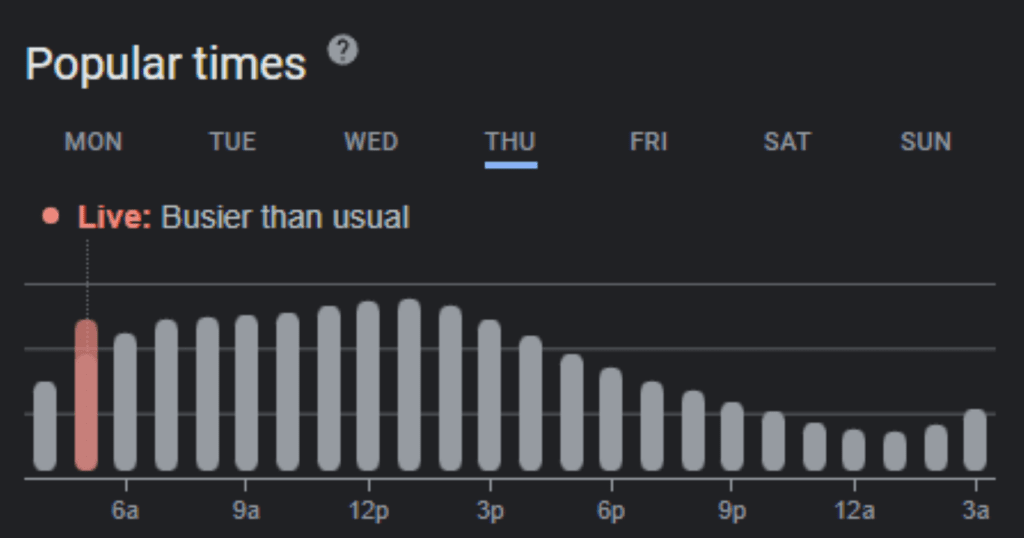
Task: Click the red Live indicator dot
Action: pyautogui.click(x=51, y=216)
